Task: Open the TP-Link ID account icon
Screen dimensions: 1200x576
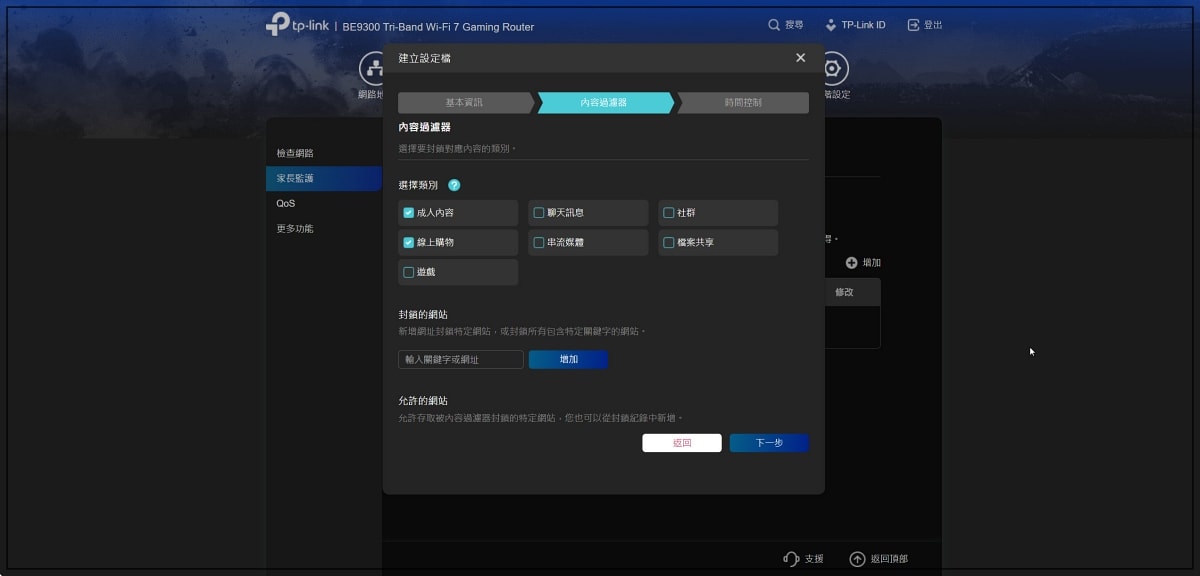Action: pyautogui.click(x=831, y=25)
